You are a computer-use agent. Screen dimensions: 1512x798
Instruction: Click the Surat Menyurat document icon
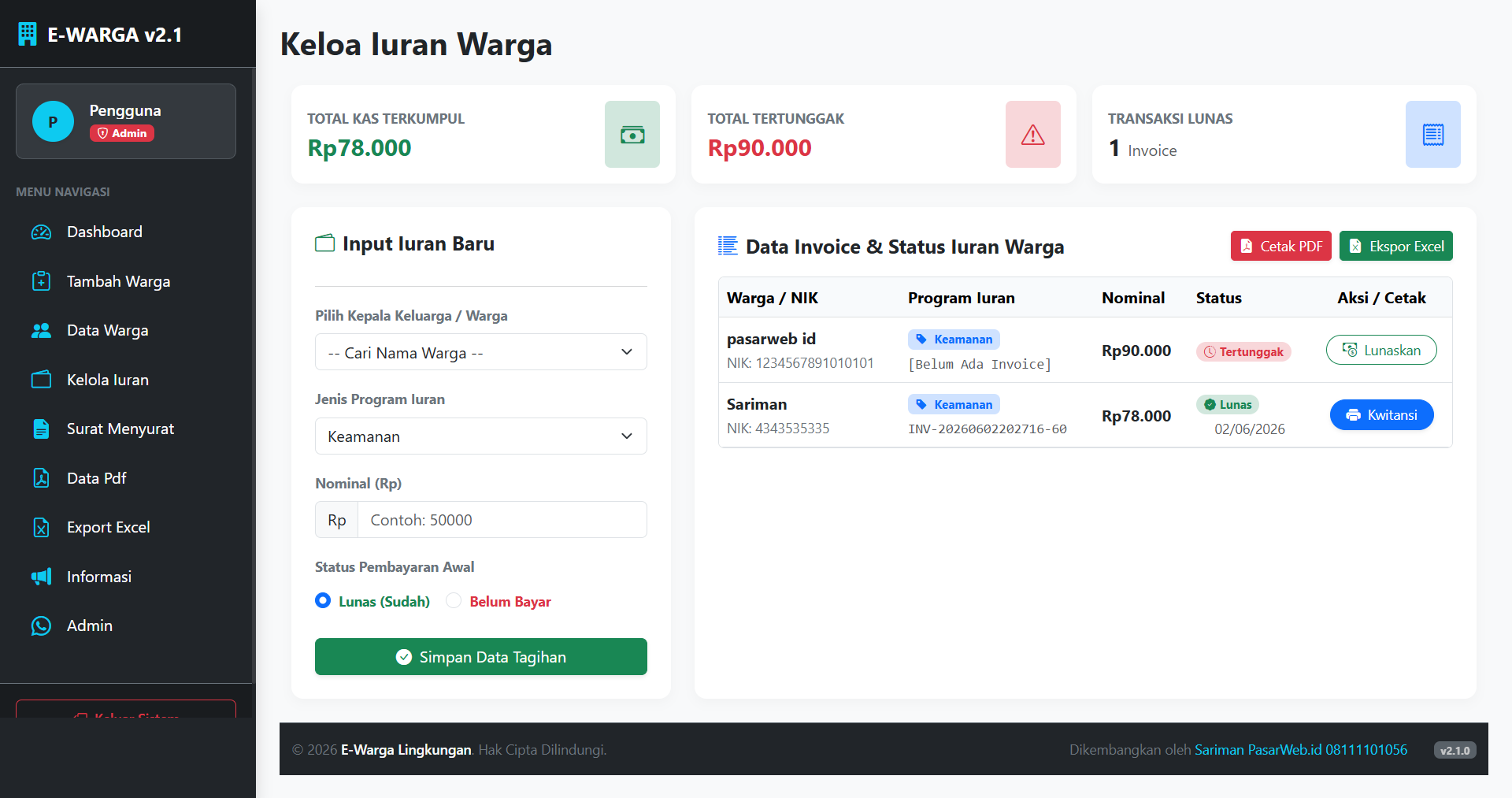point(41,429)
